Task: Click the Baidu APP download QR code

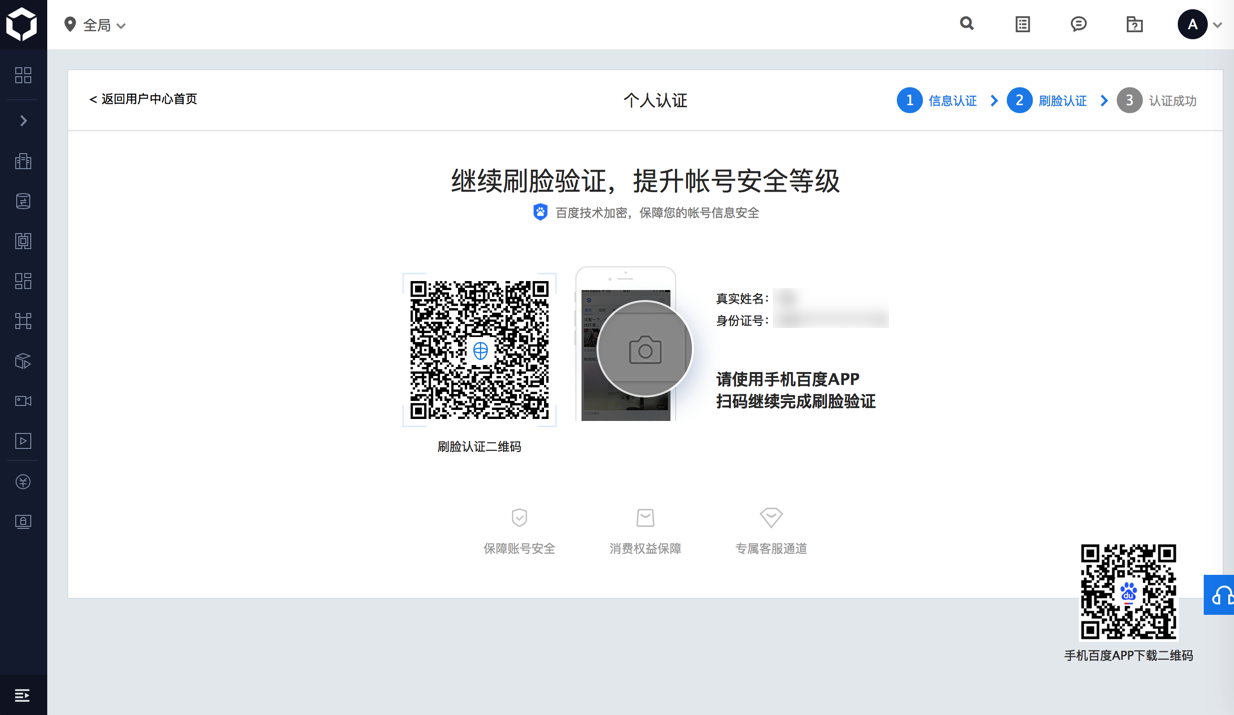Action: tap(1128, 592)
